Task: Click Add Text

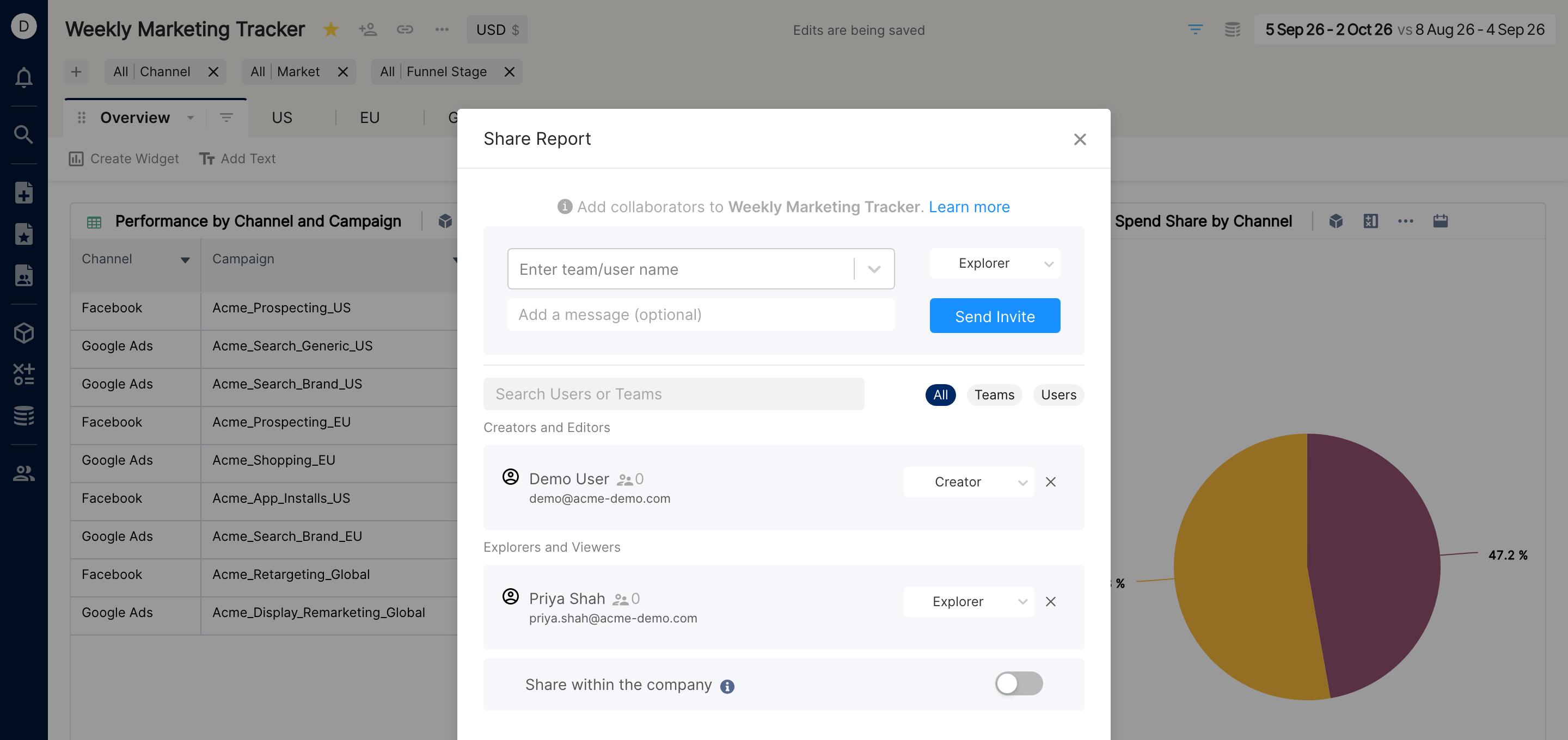Action: [x=237, y=159]
